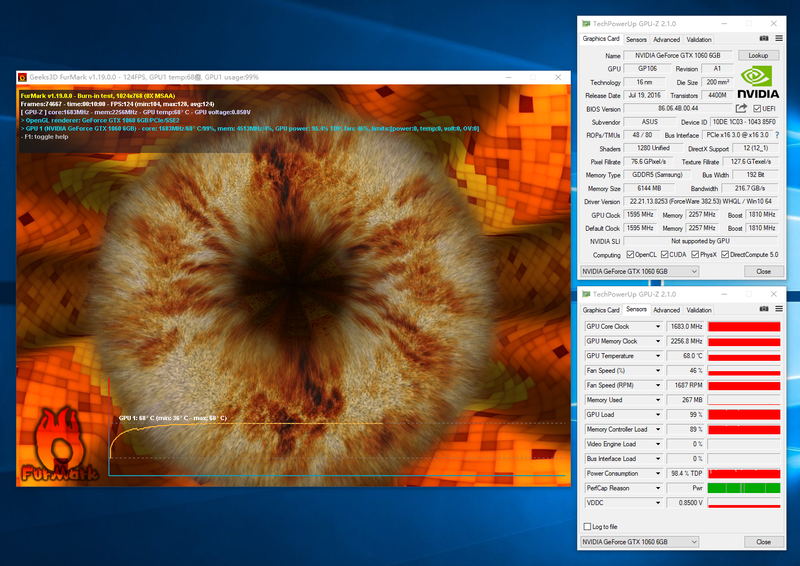Image resolution: width=800 pixels, height=566 pixels.
Task: Click the Release Date Jul 19, 2016 field
Action: point(644,95)
